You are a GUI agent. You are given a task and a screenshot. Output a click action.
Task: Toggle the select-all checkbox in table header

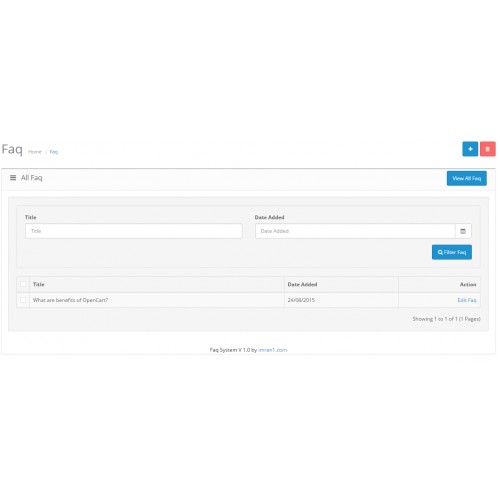coord(23,284)
